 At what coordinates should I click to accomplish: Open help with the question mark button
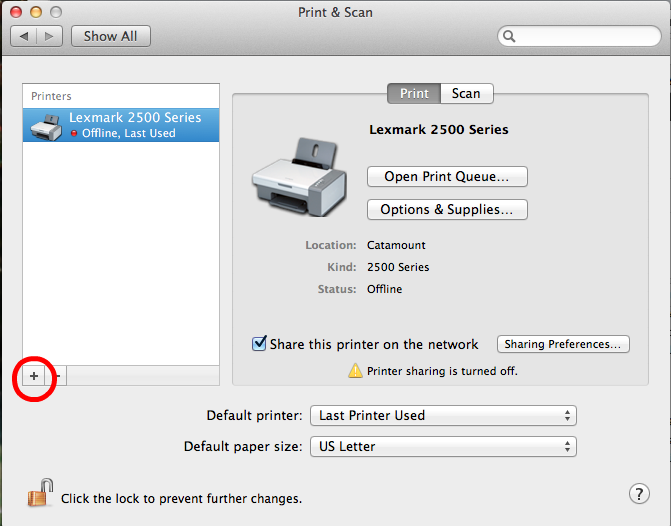[x=639, y=494]
